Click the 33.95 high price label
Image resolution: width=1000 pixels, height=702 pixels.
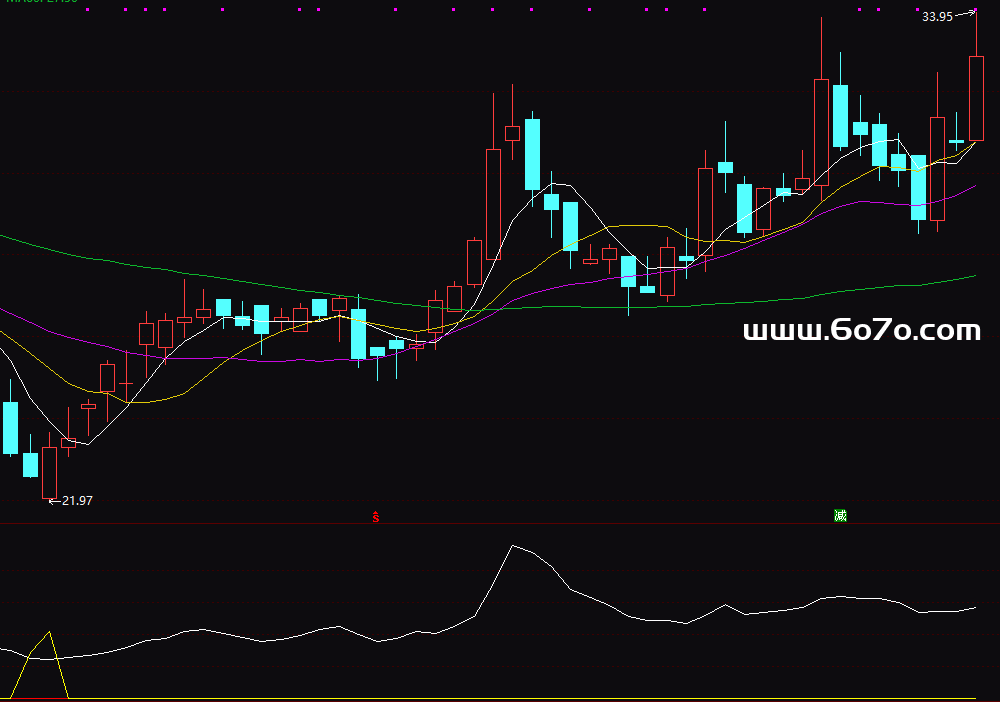(937, 17)
